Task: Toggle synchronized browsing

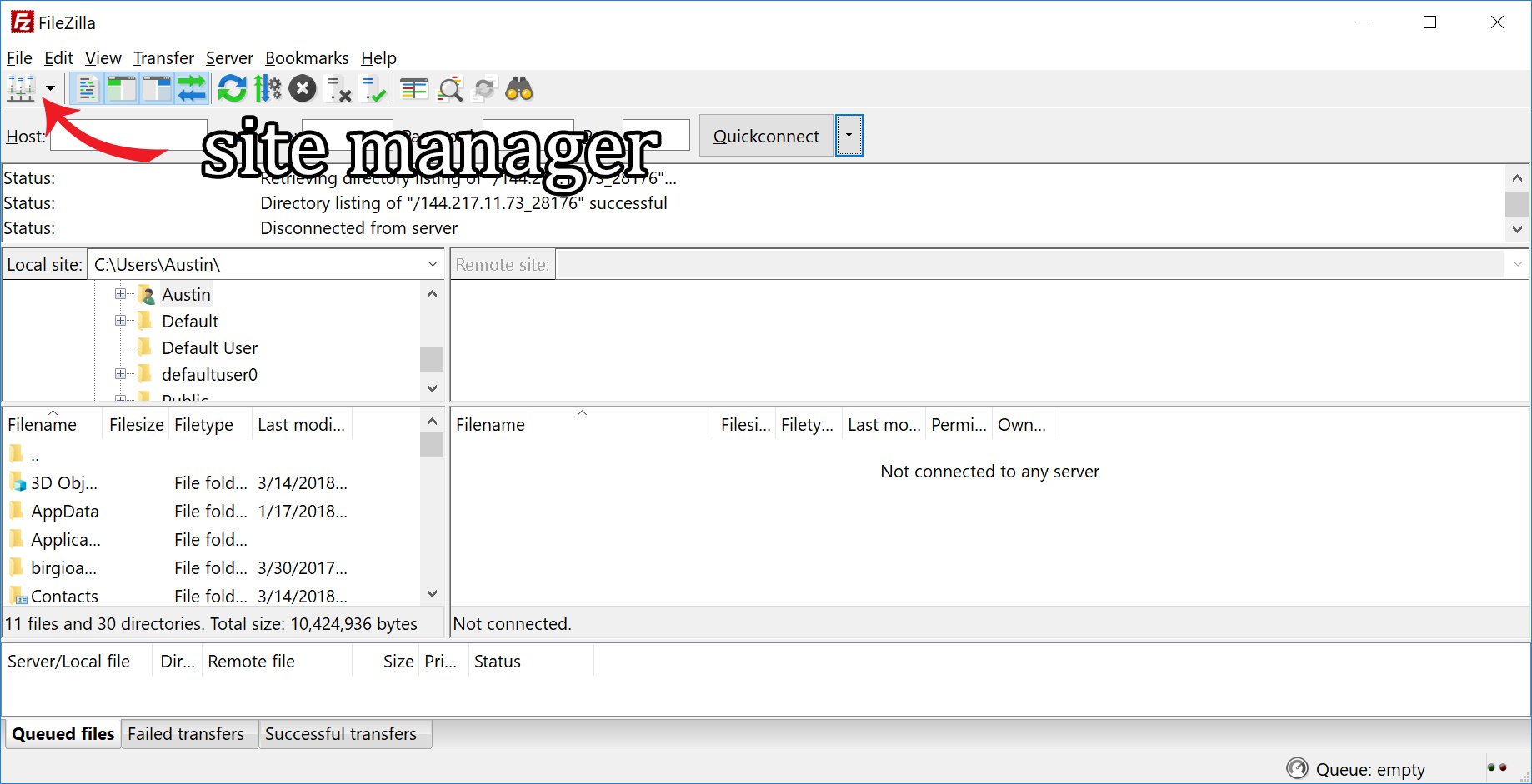Action: point(484,88)
